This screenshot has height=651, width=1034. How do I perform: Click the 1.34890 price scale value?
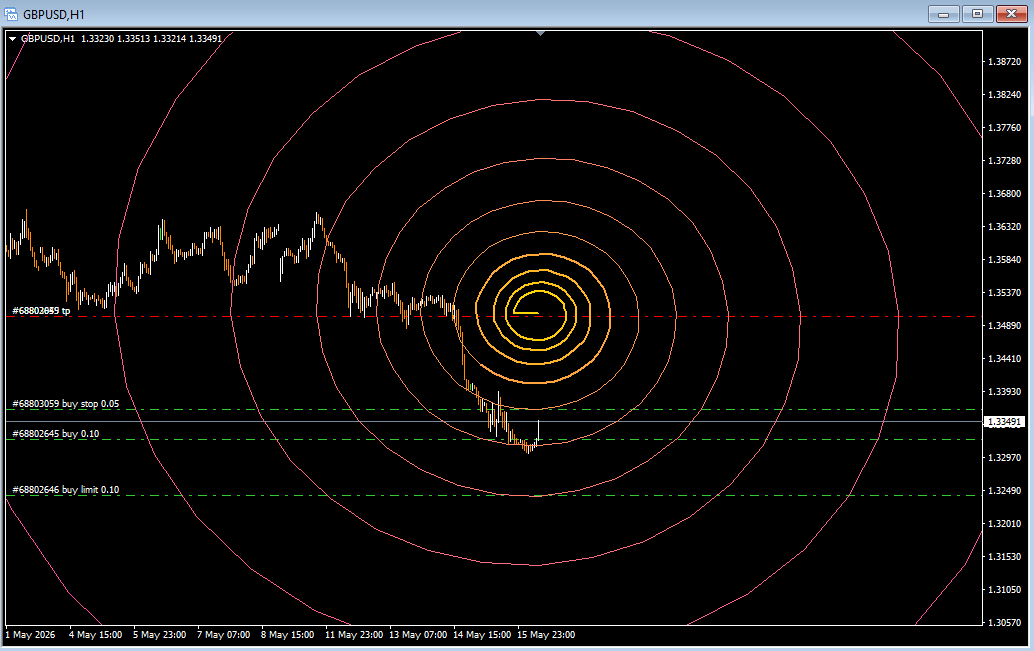pos(1004,325)
